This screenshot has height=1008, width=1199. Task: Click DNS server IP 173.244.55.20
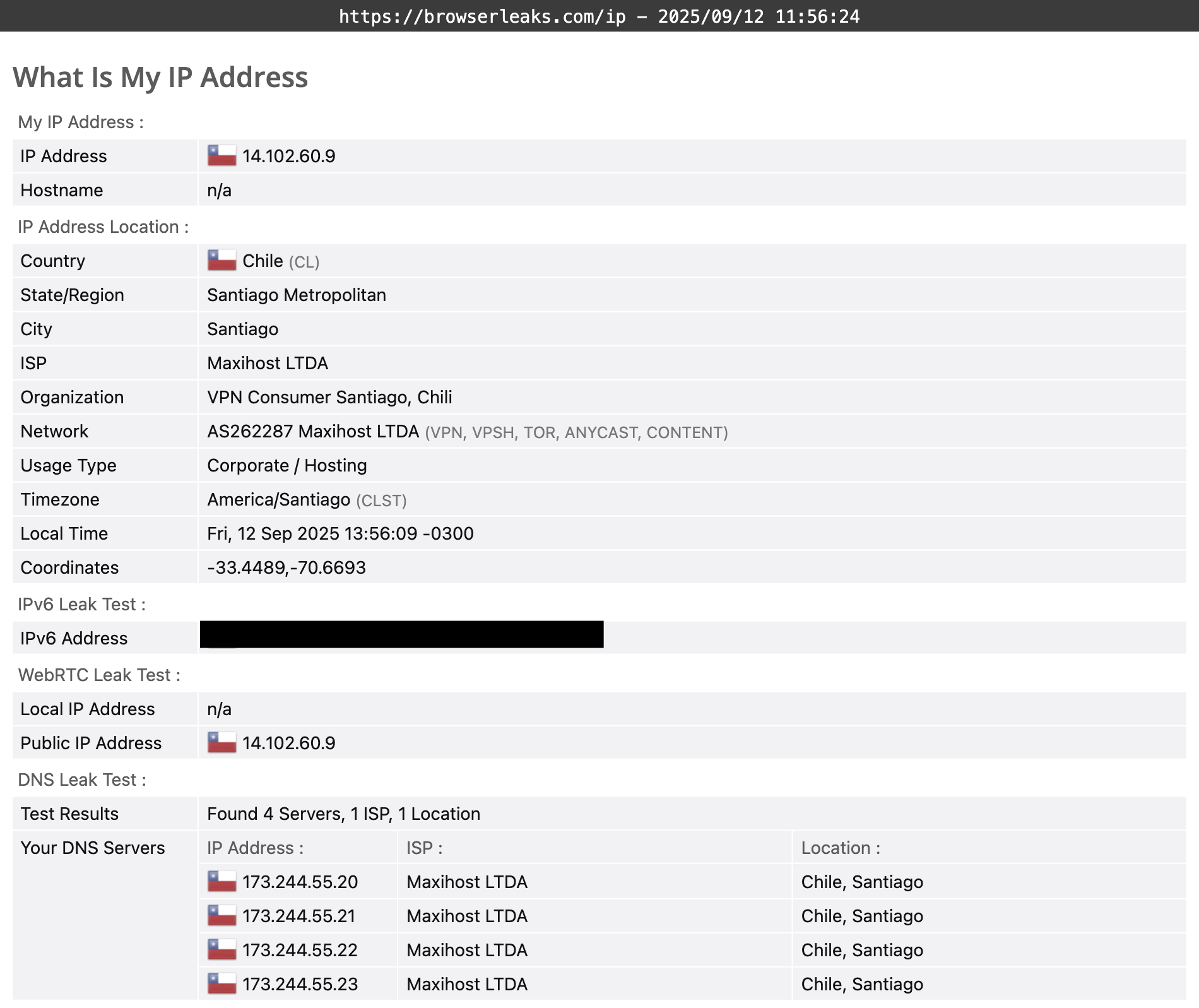coord(300,882)
